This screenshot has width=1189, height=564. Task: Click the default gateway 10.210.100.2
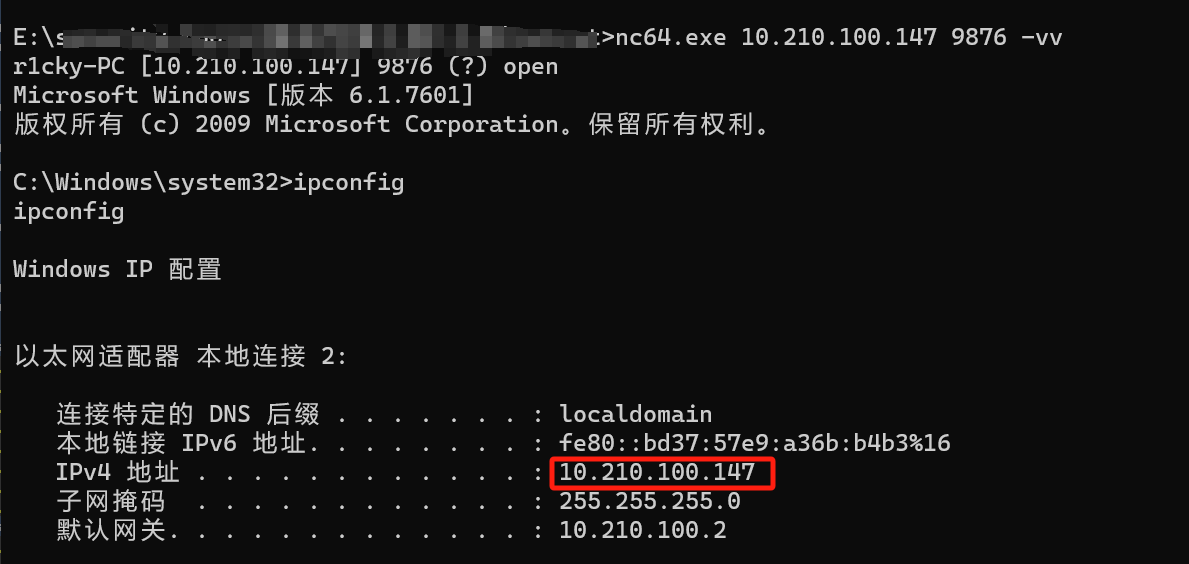[643, 531]
